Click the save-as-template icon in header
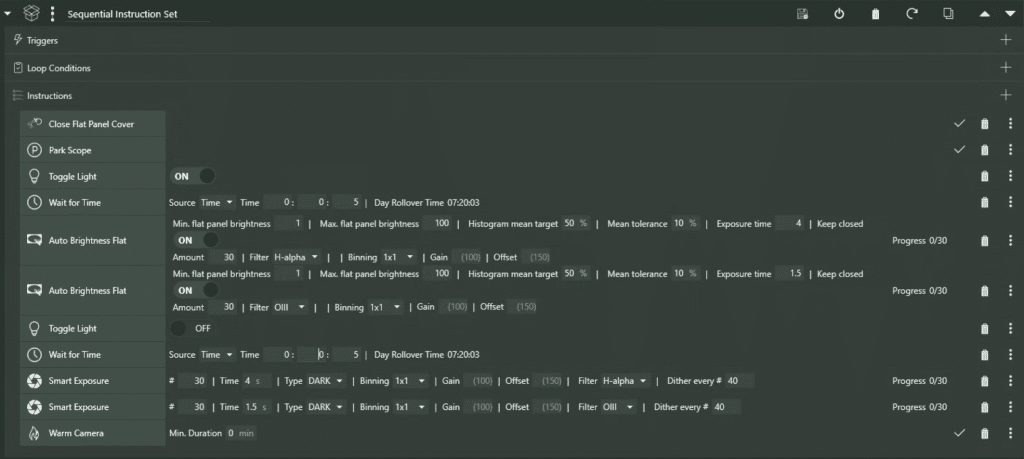 click(802, 14)
